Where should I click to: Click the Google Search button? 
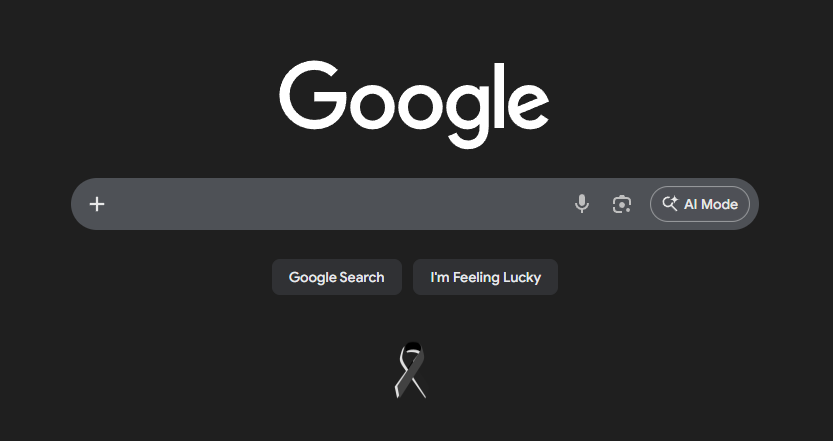[x=337, y=277]
